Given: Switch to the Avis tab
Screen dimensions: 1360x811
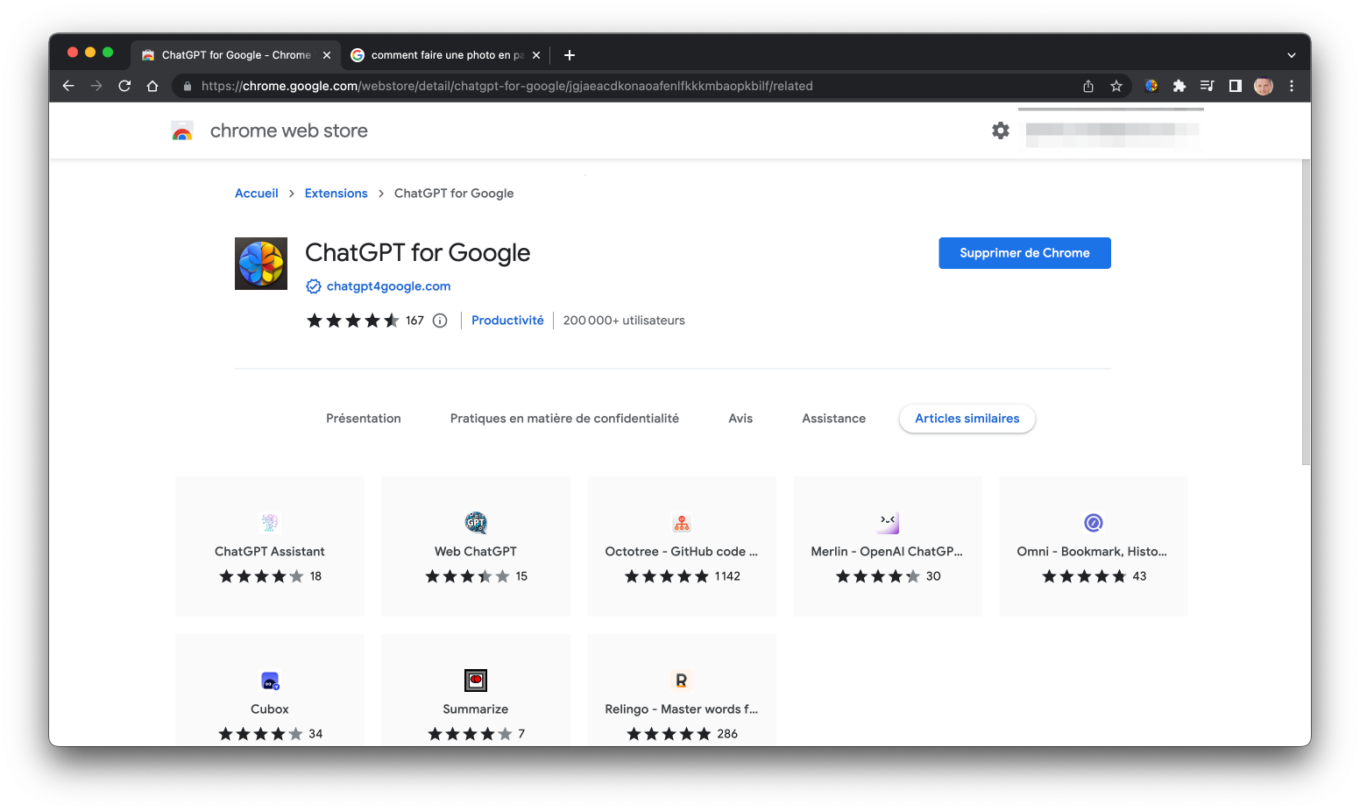Looking at the screenshot, I should click(x=740, y=418).
